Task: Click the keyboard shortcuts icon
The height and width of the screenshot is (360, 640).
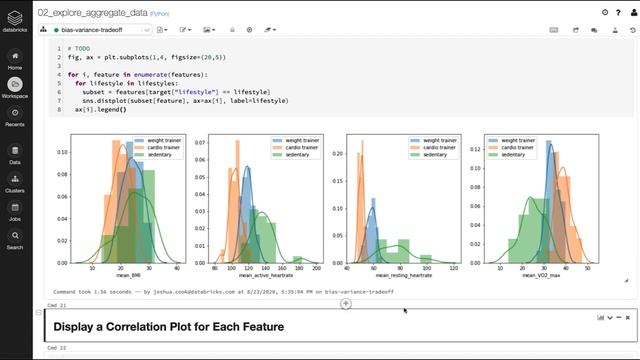Action: tap(554, 30)
